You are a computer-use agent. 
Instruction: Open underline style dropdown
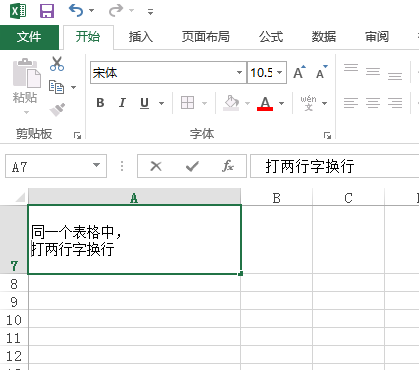(x=161, y=103)
